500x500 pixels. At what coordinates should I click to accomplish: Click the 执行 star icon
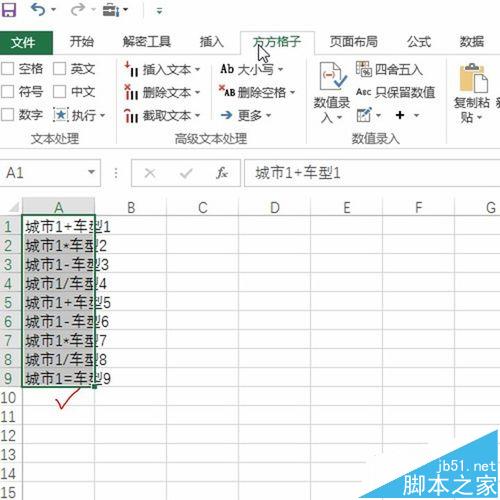click(x=61, y=115)
